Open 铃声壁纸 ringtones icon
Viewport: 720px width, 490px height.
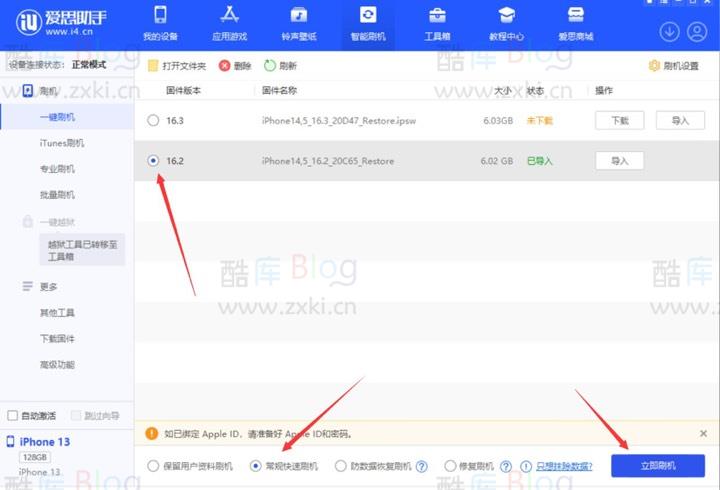tap(299, 15)
